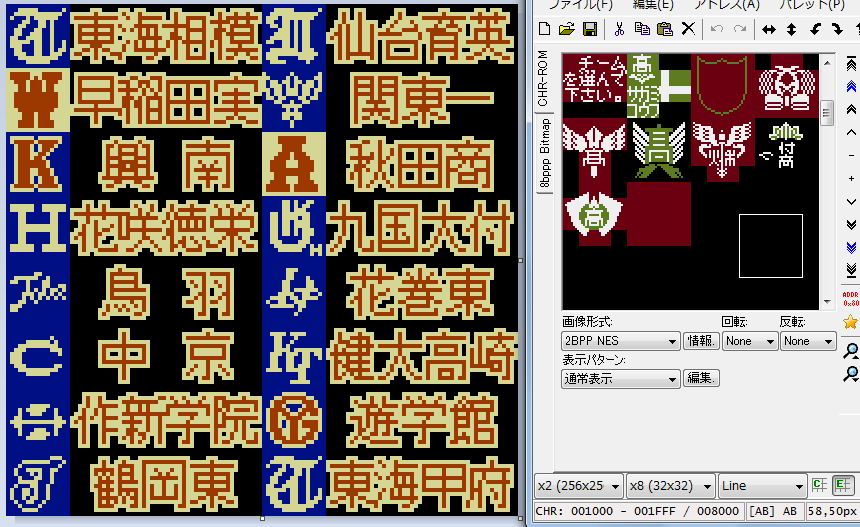The width and height of the screenshot is (860, 527).
Task: Save the file with the floppy disk icon
Action: [590, 29]
